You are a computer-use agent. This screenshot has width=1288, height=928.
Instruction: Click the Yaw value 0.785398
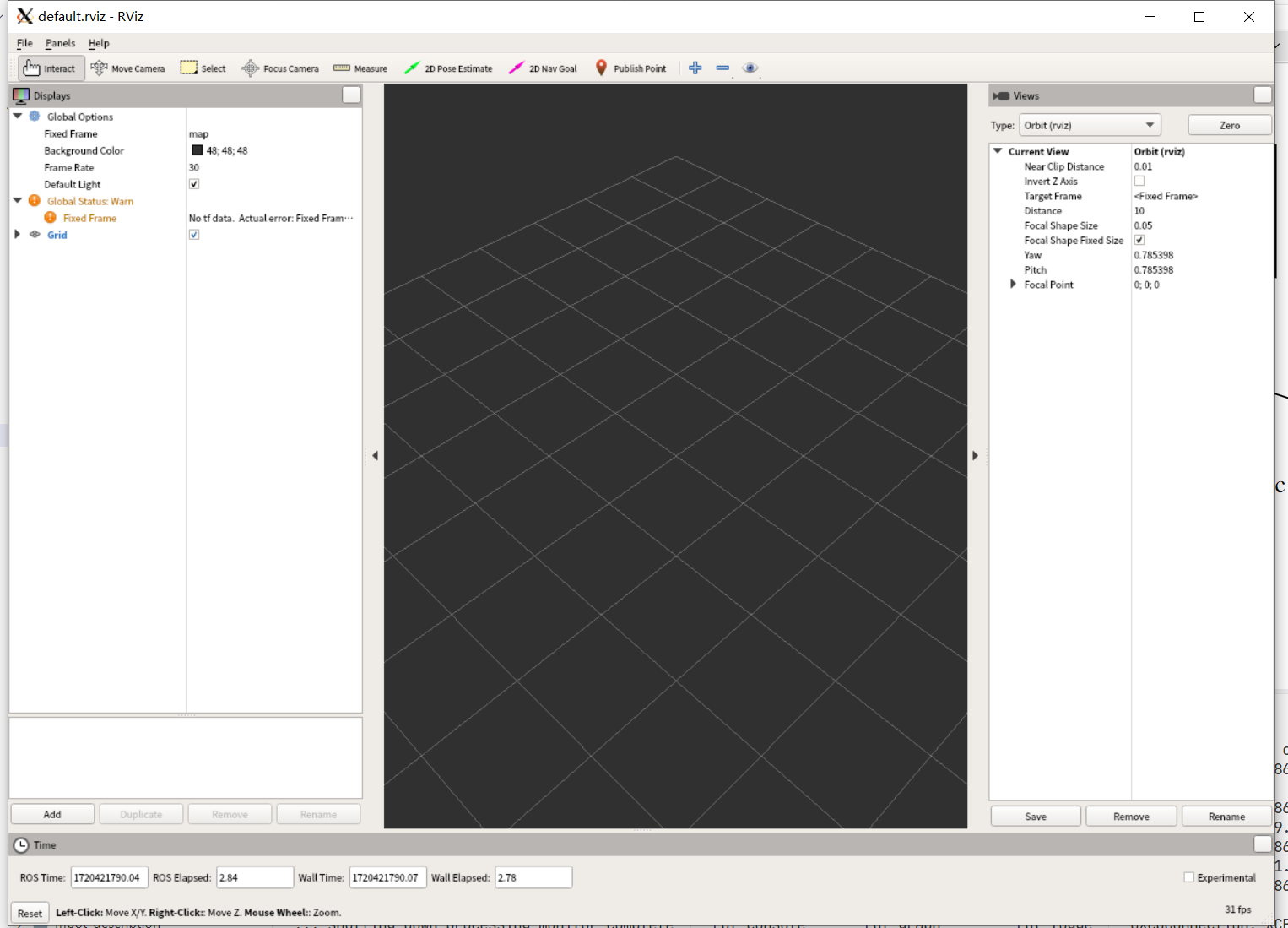point(1154,255)
